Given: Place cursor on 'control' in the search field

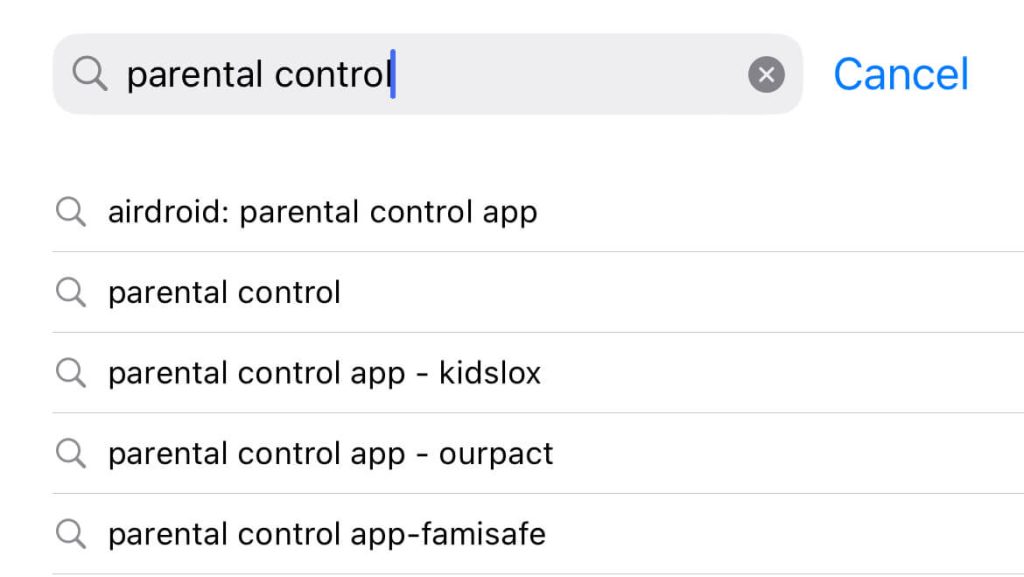Looking at the screenshot, I should coord(332,74).
